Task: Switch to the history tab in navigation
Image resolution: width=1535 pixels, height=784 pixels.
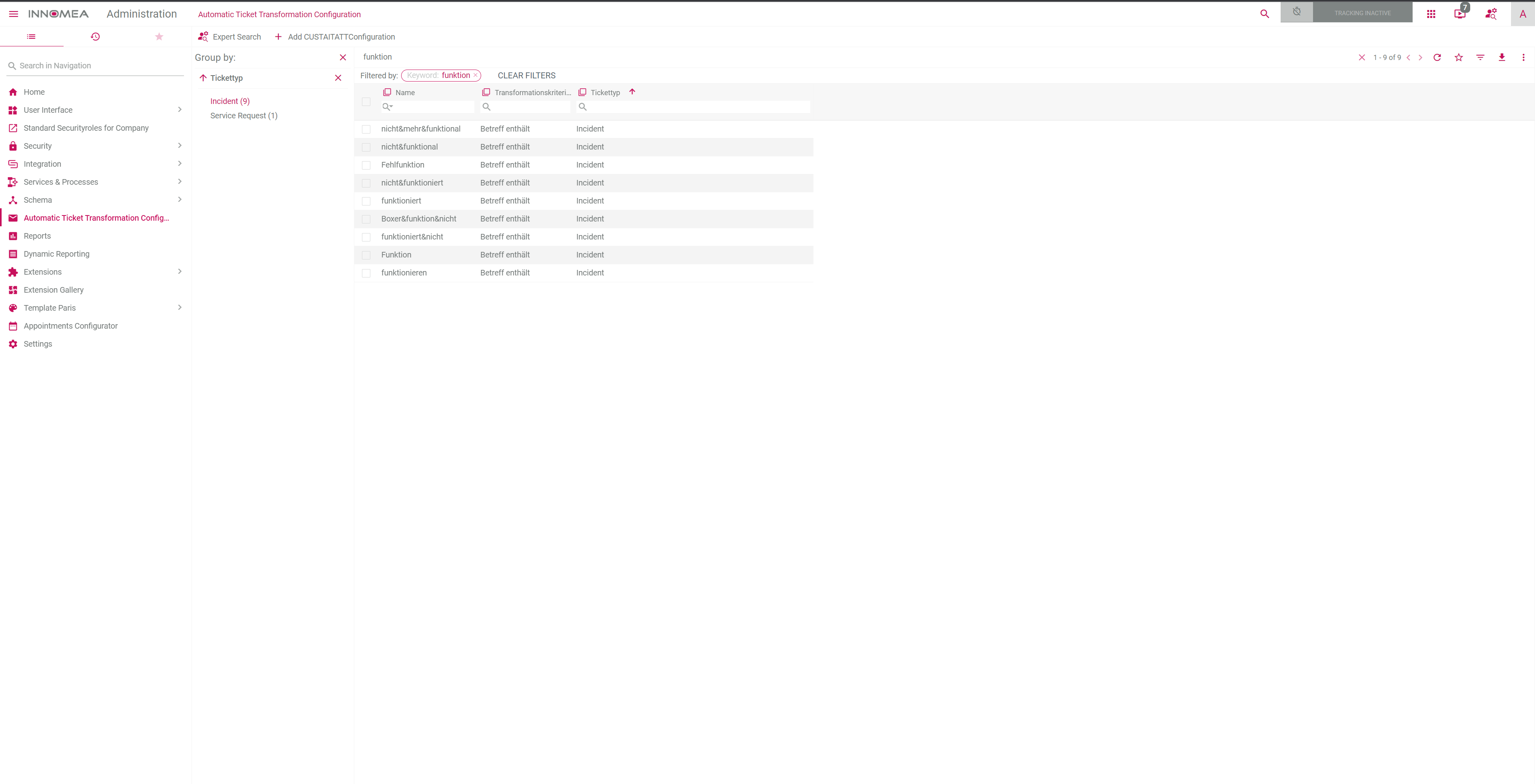Action: 95,36
